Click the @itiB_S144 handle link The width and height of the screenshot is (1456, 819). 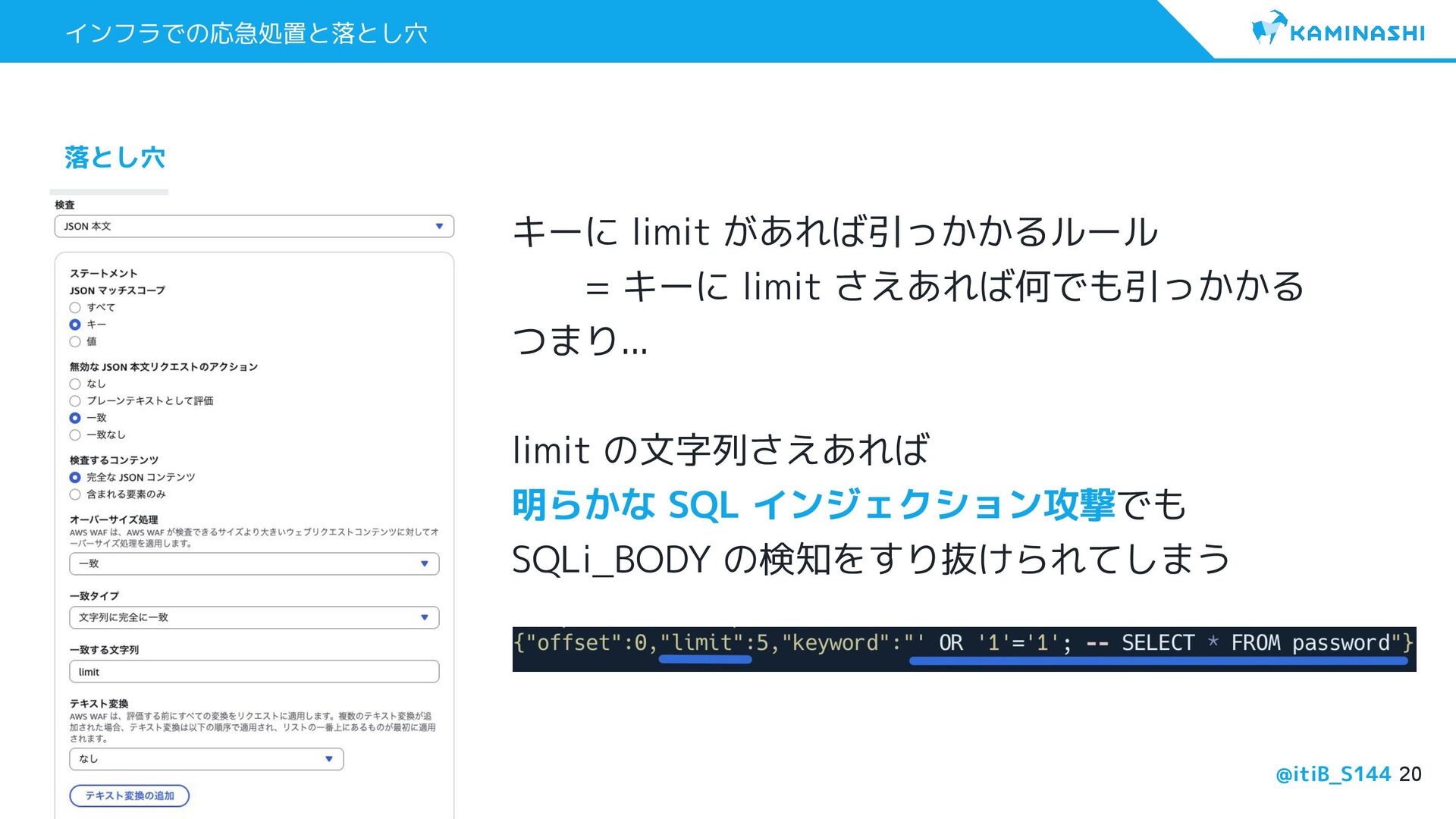[1332, 773]
